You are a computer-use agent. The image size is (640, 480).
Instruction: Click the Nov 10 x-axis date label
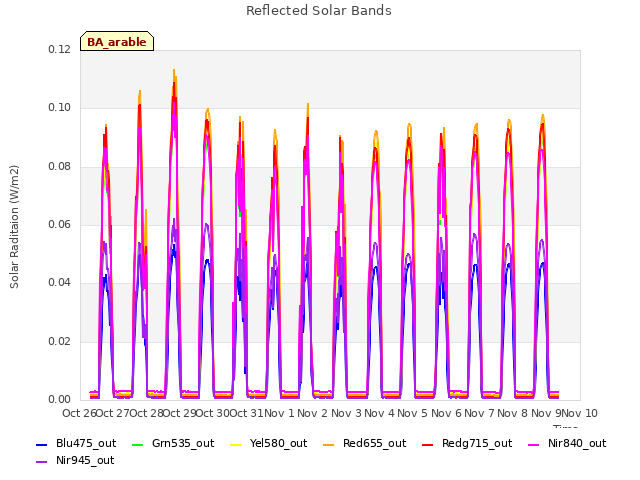click(580, 413)
